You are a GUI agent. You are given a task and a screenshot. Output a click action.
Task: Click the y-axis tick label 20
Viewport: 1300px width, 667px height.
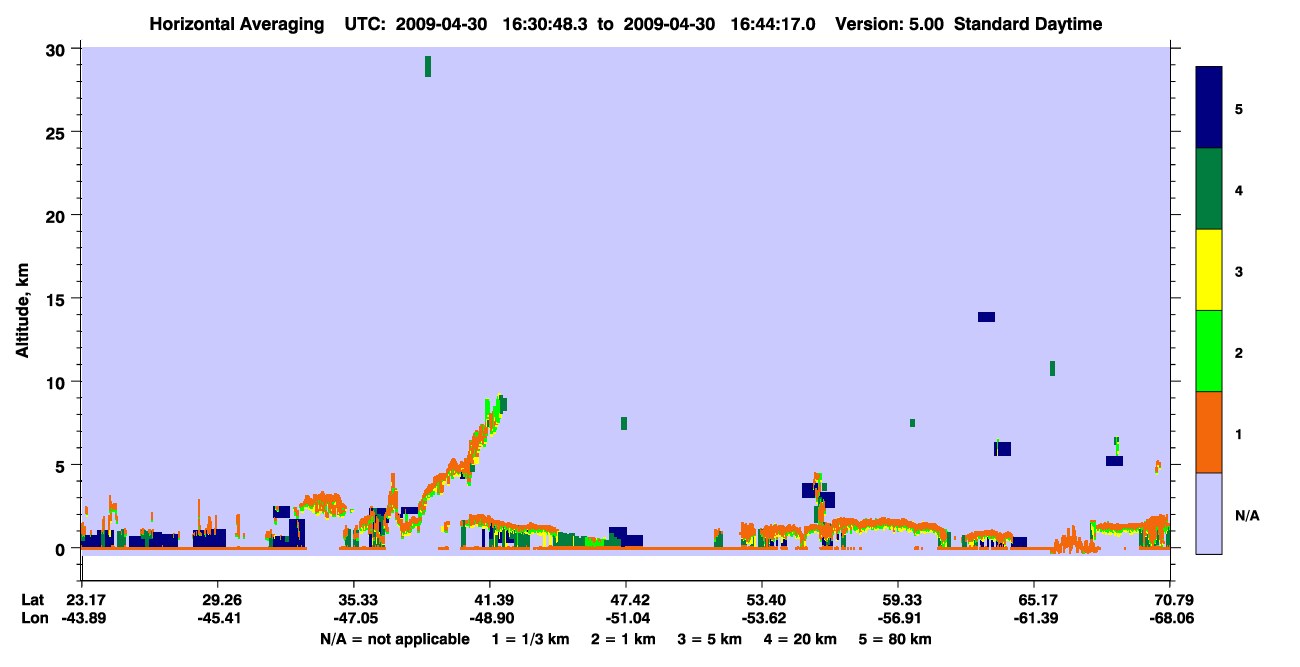[x=57, y=216]
